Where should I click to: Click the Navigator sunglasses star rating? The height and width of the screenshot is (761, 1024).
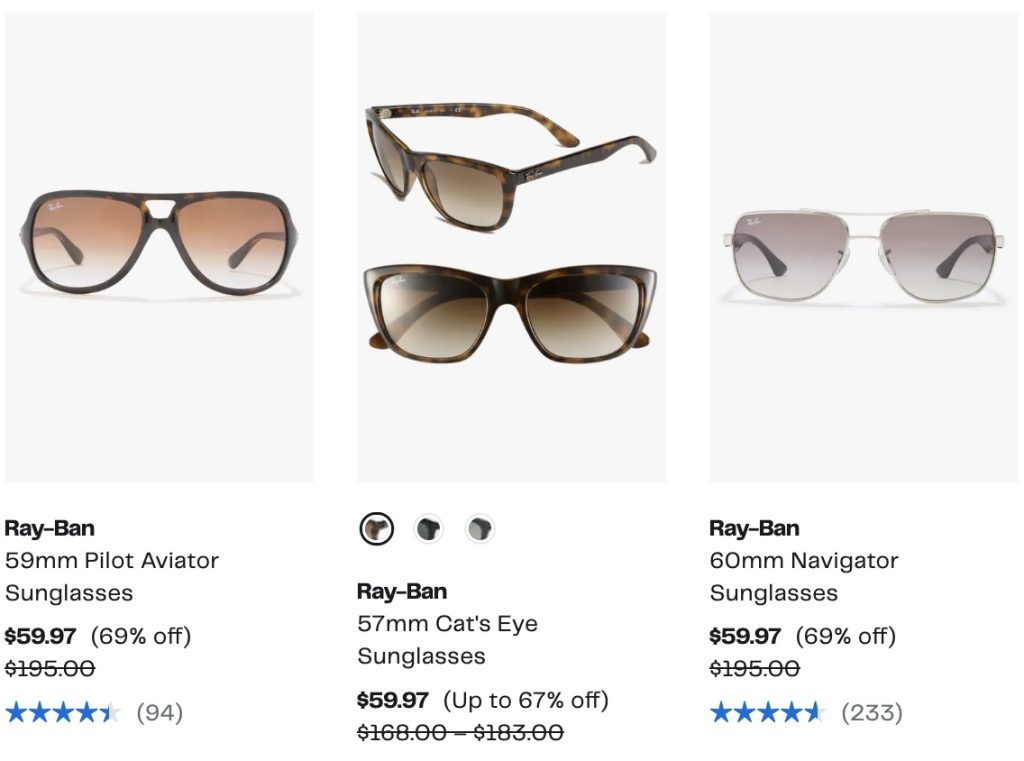coord(767,713)
